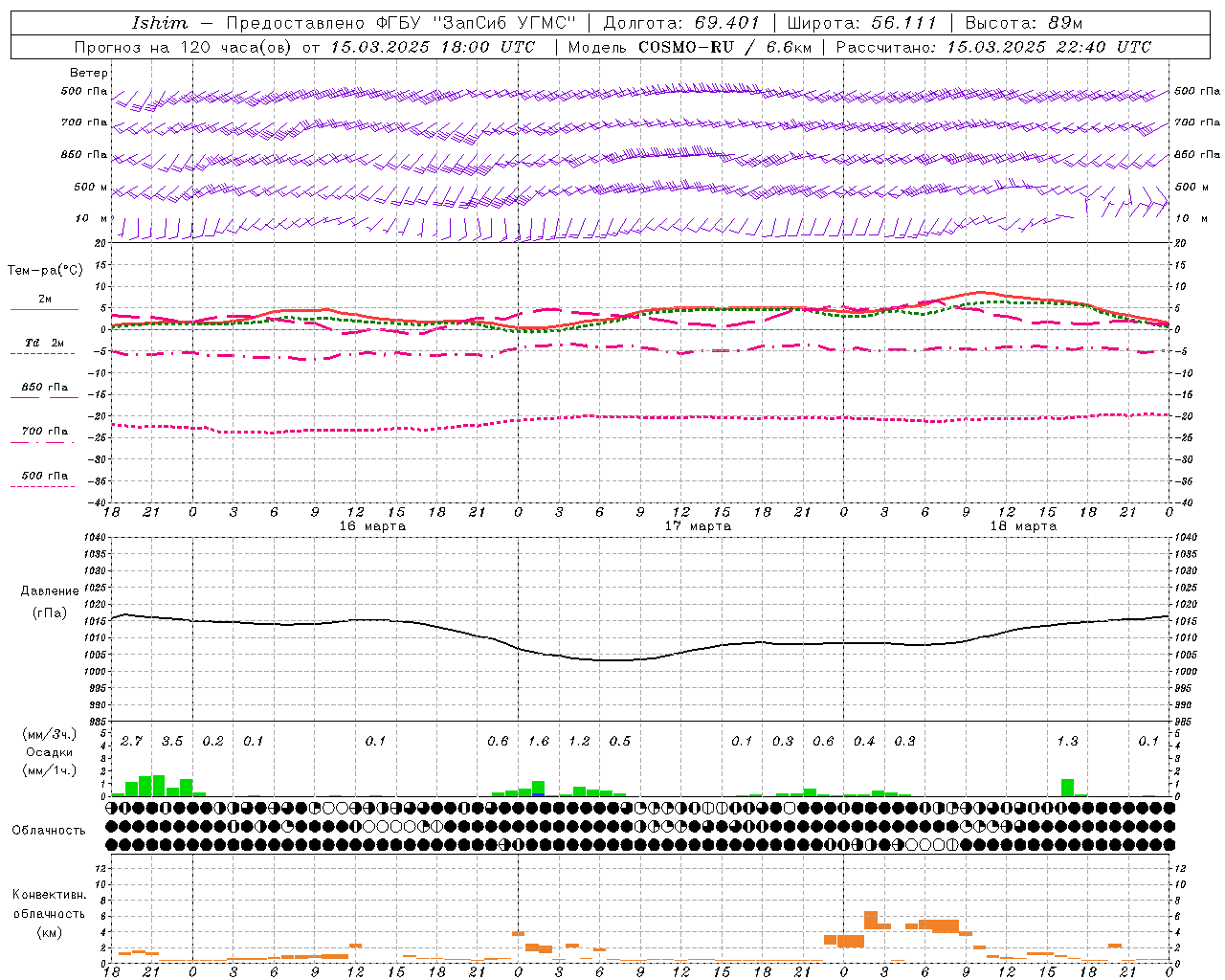Click Прогноз на 120 часа(ов) text
The height and width of the screenshot is (980, 1225).
coord(184,47)
